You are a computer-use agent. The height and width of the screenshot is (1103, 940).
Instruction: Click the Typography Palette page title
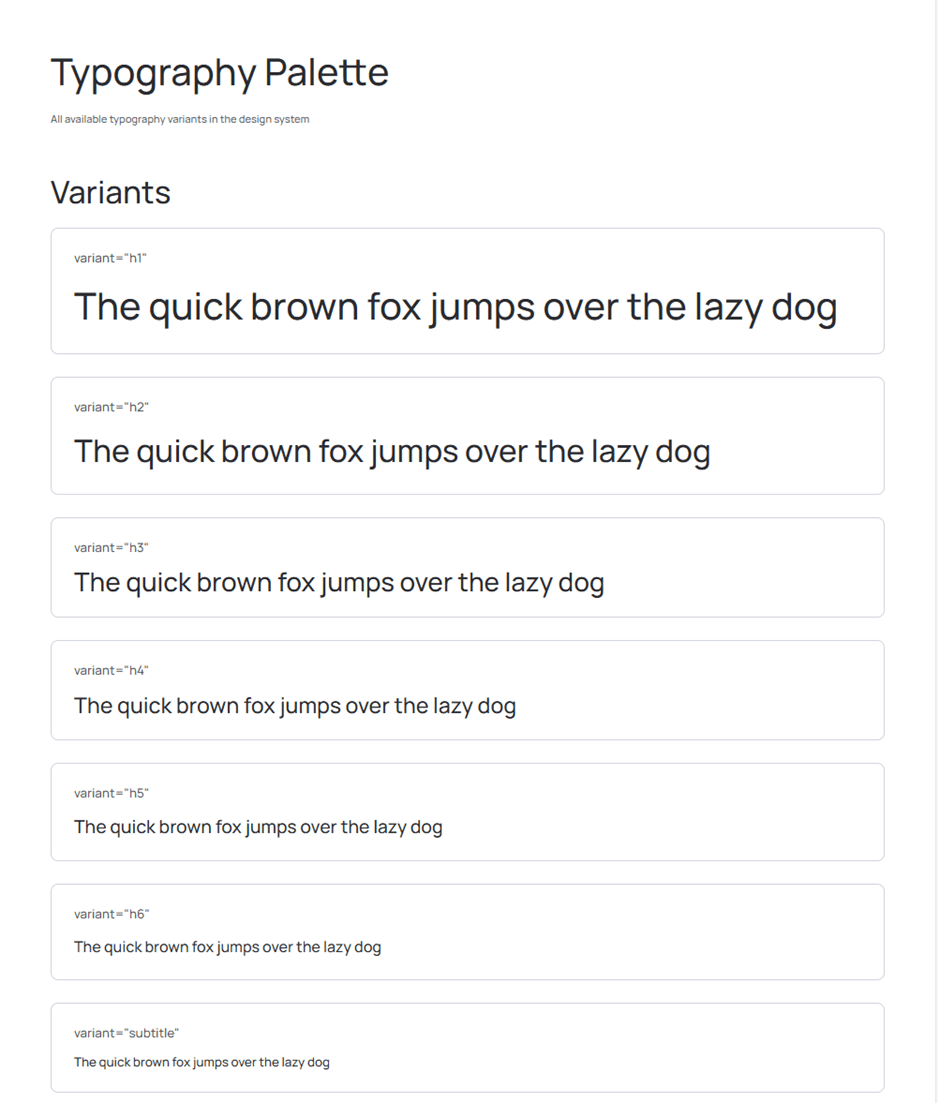pos(219,73)
